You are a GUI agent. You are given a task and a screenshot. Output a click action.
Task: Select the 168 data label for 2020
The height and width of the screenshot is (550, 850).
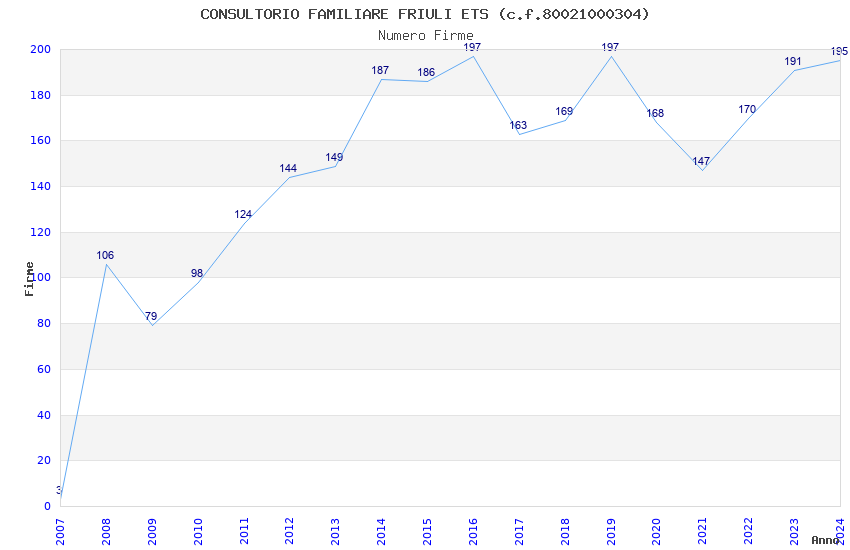tap(655, 113)
